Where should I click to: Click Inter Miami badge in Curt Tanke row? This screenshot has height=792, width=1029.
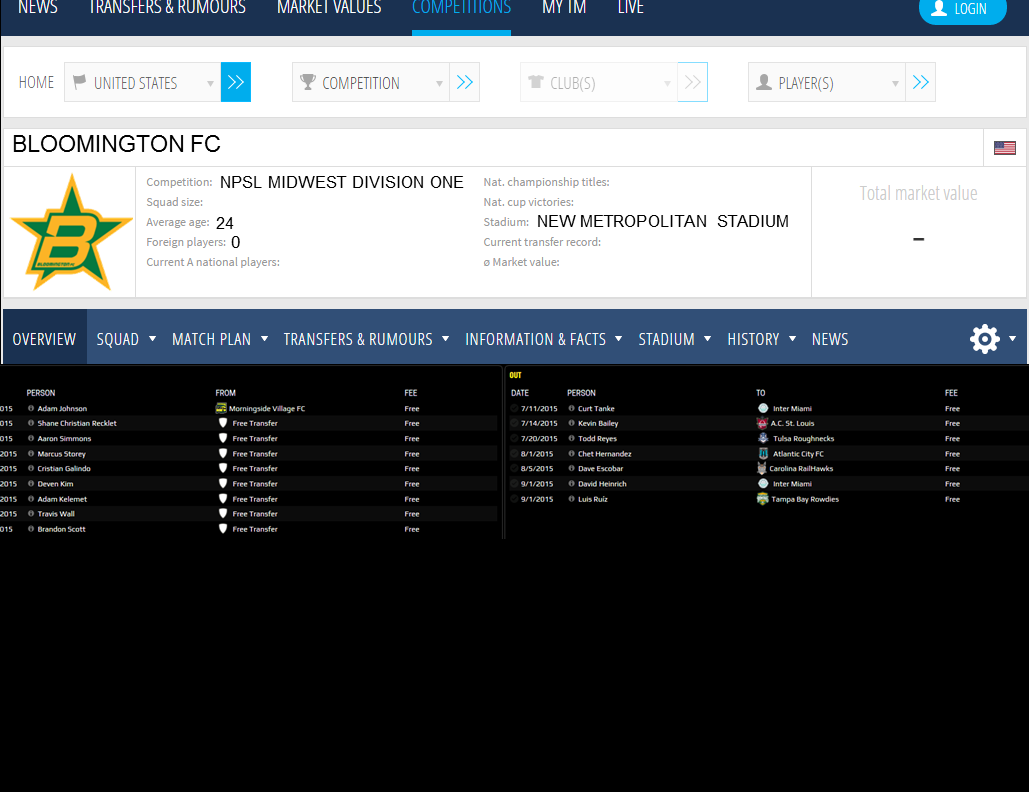[x=763, y=408]
